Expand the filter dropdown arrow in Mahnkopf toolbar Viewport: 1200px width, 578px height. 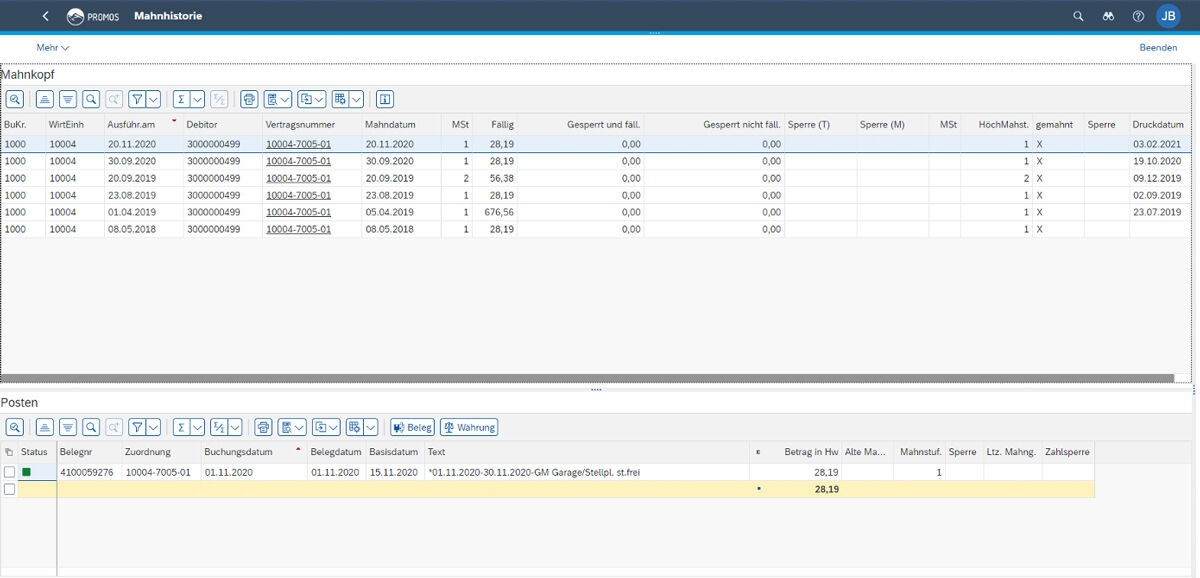(153, 99)
